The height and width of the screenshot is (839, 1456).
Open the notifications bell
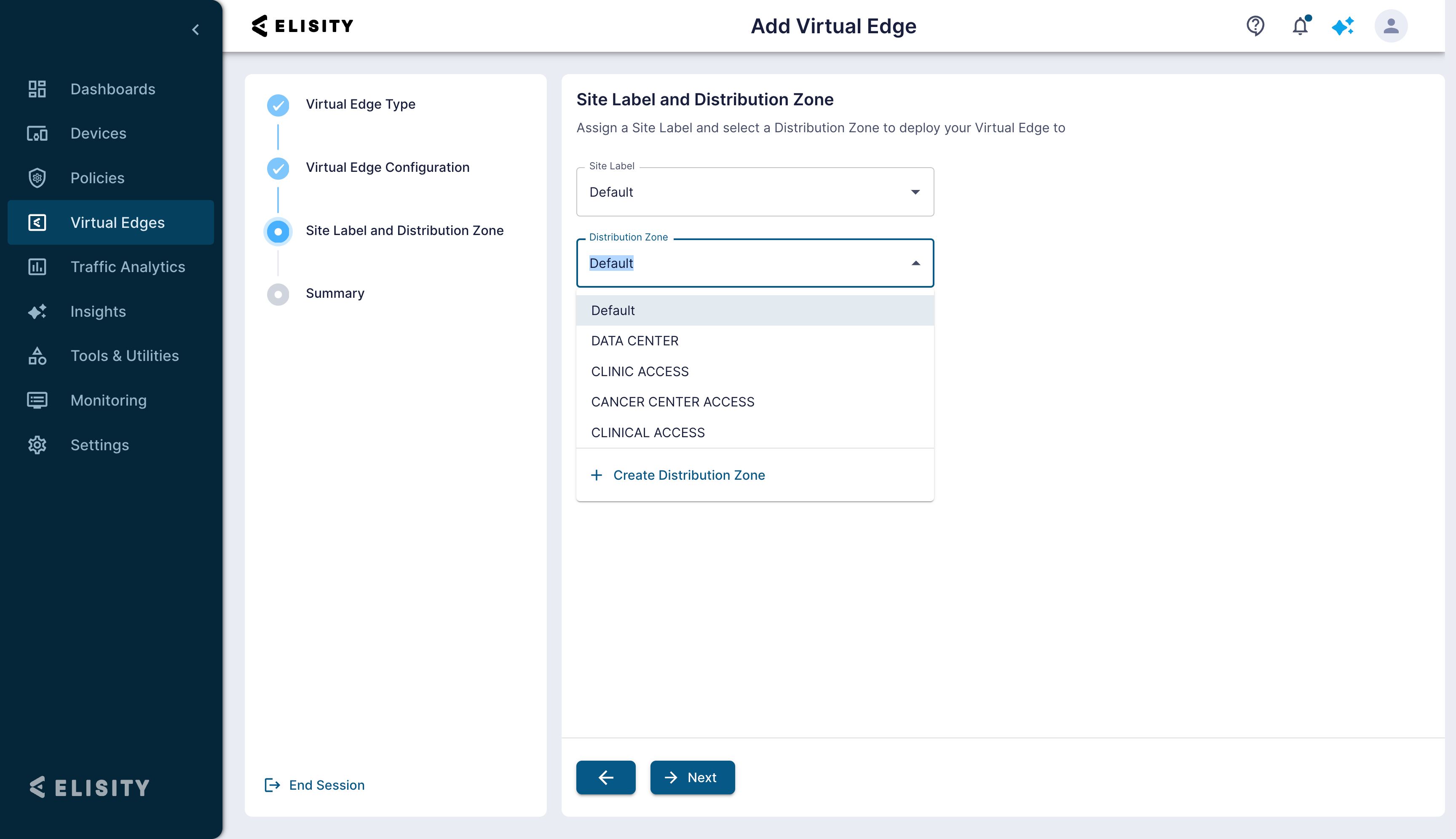point(1301,26)
